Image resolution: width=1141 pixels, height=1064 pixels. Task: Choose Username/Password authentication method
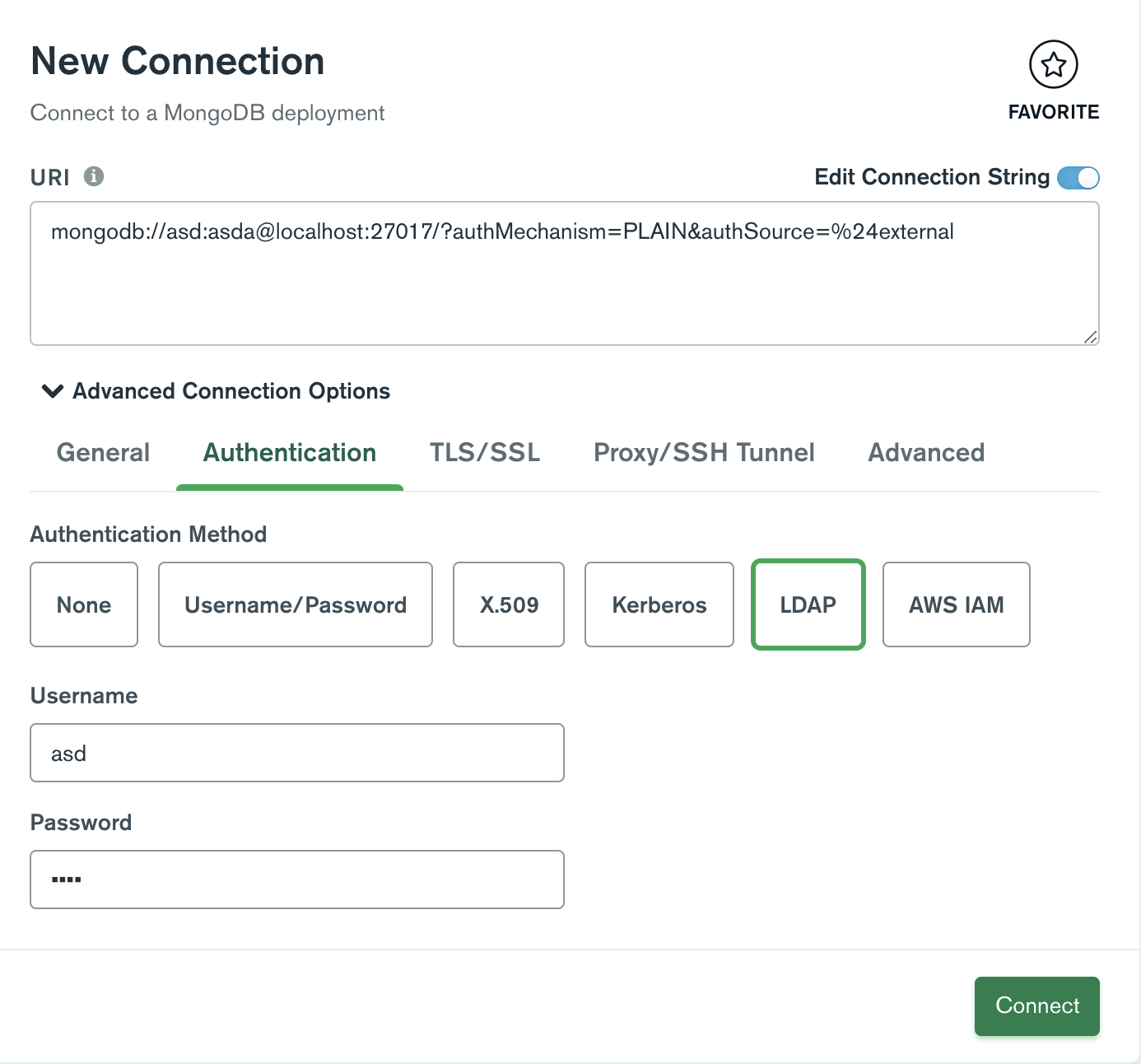pyautogui.click(x=296, y=605)
